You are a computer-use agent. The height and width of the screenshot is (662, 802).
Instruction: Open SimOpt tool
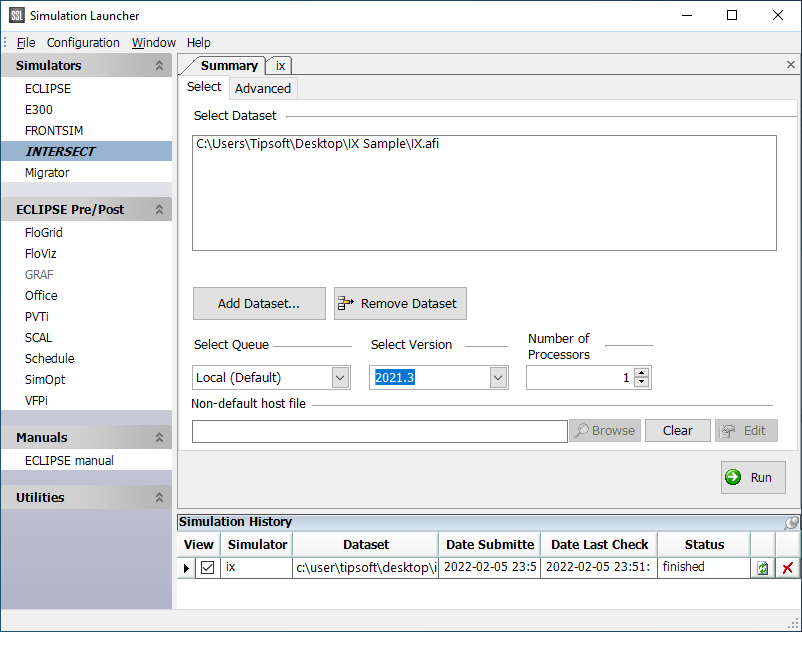[45, 379]
